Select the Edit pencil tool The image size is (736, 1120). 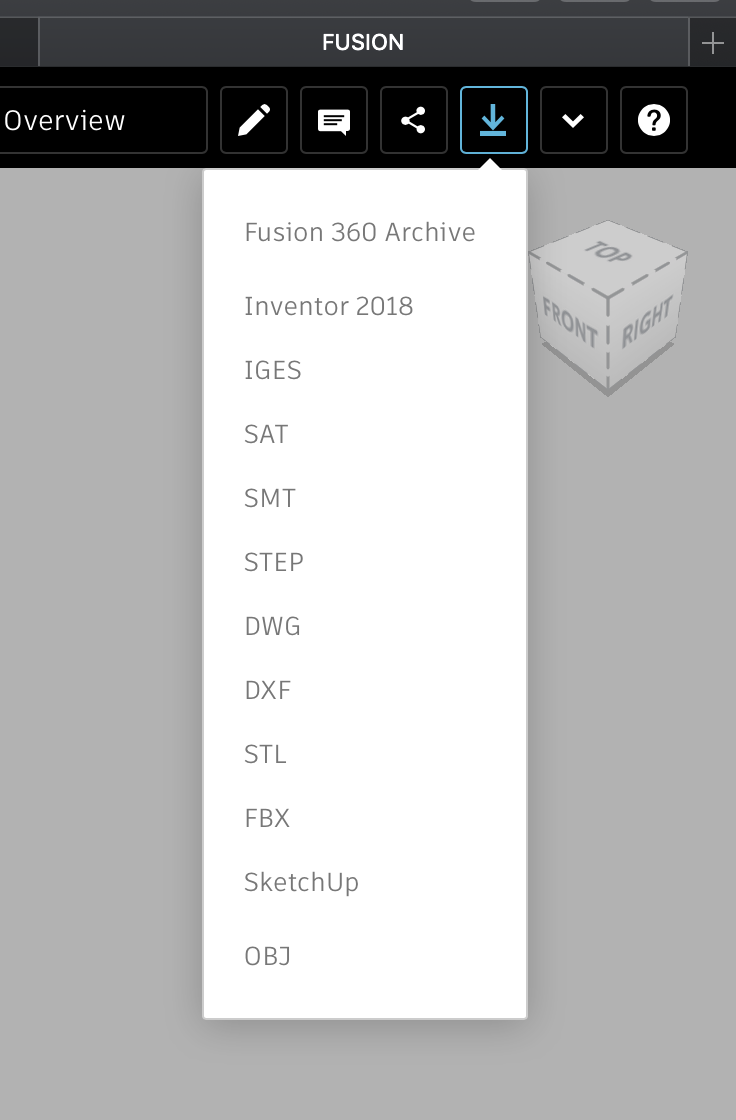pos(253,120)
